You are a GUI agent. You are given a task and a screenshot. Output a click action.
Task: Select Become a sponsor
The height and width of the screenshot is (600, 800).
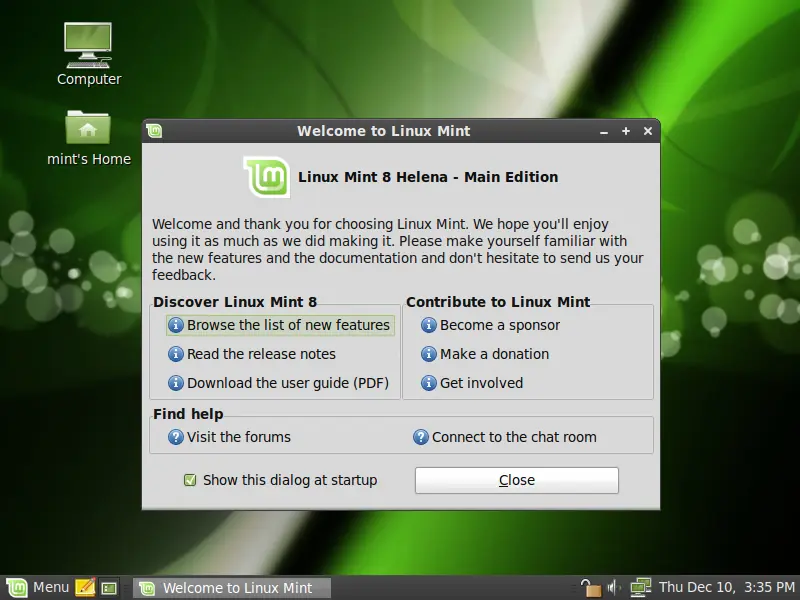coord(490,325)
